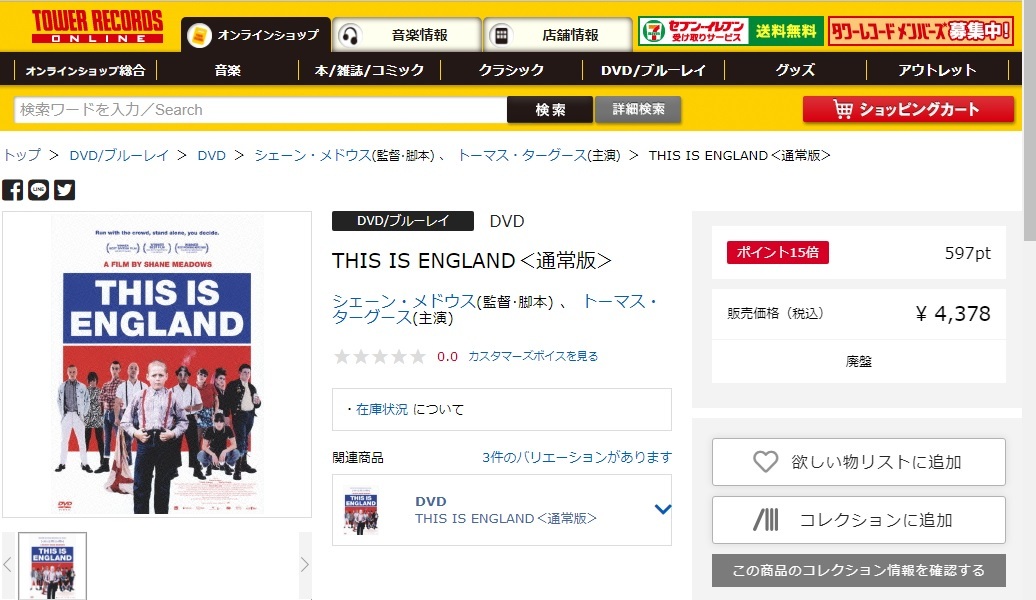Open 音楽 menu item
Image resolution: width=1036 pixels, height=600 pixels.
227,70
